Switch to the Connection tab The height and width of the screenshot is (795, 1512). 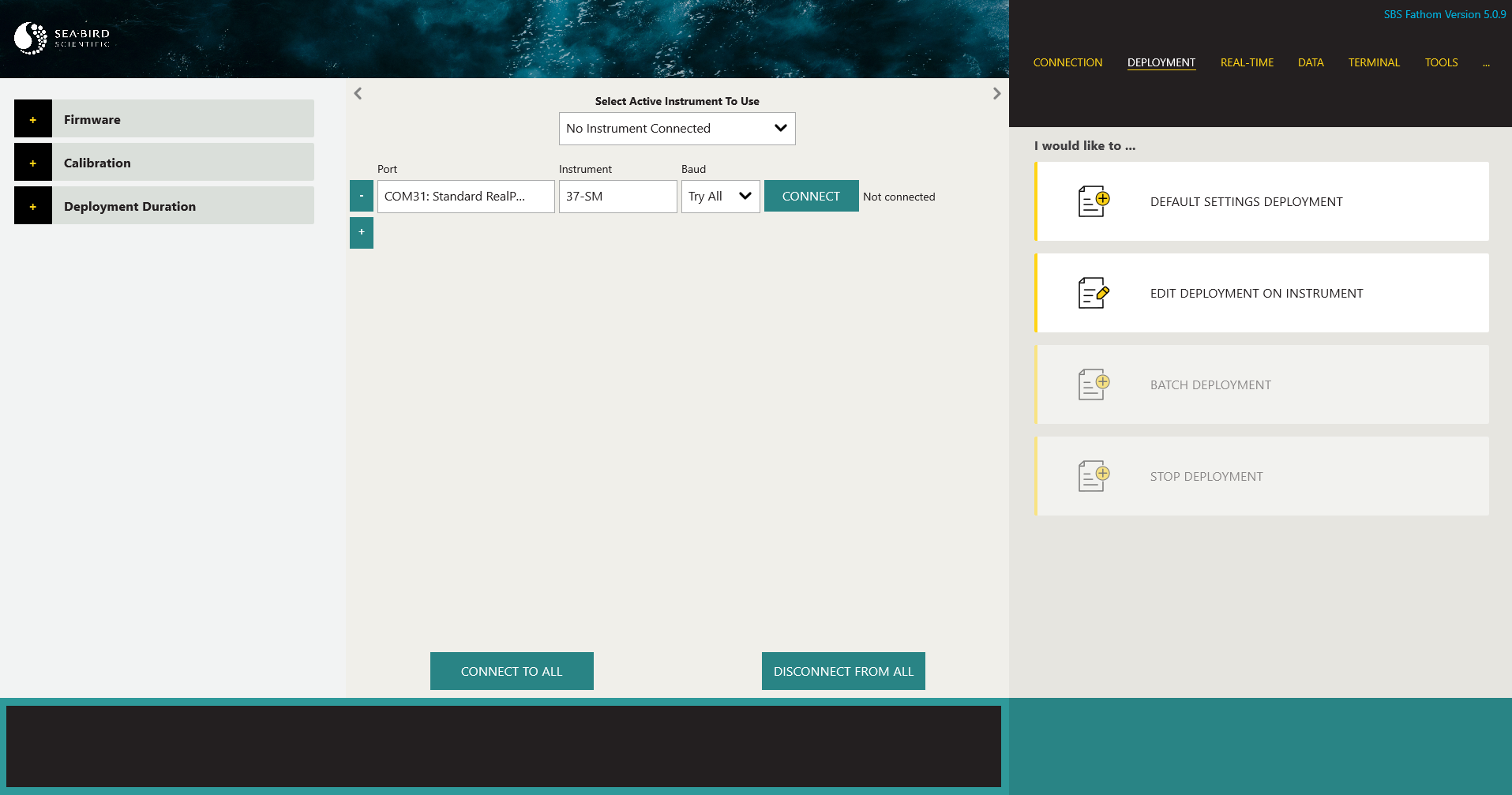coord(1067,62)
